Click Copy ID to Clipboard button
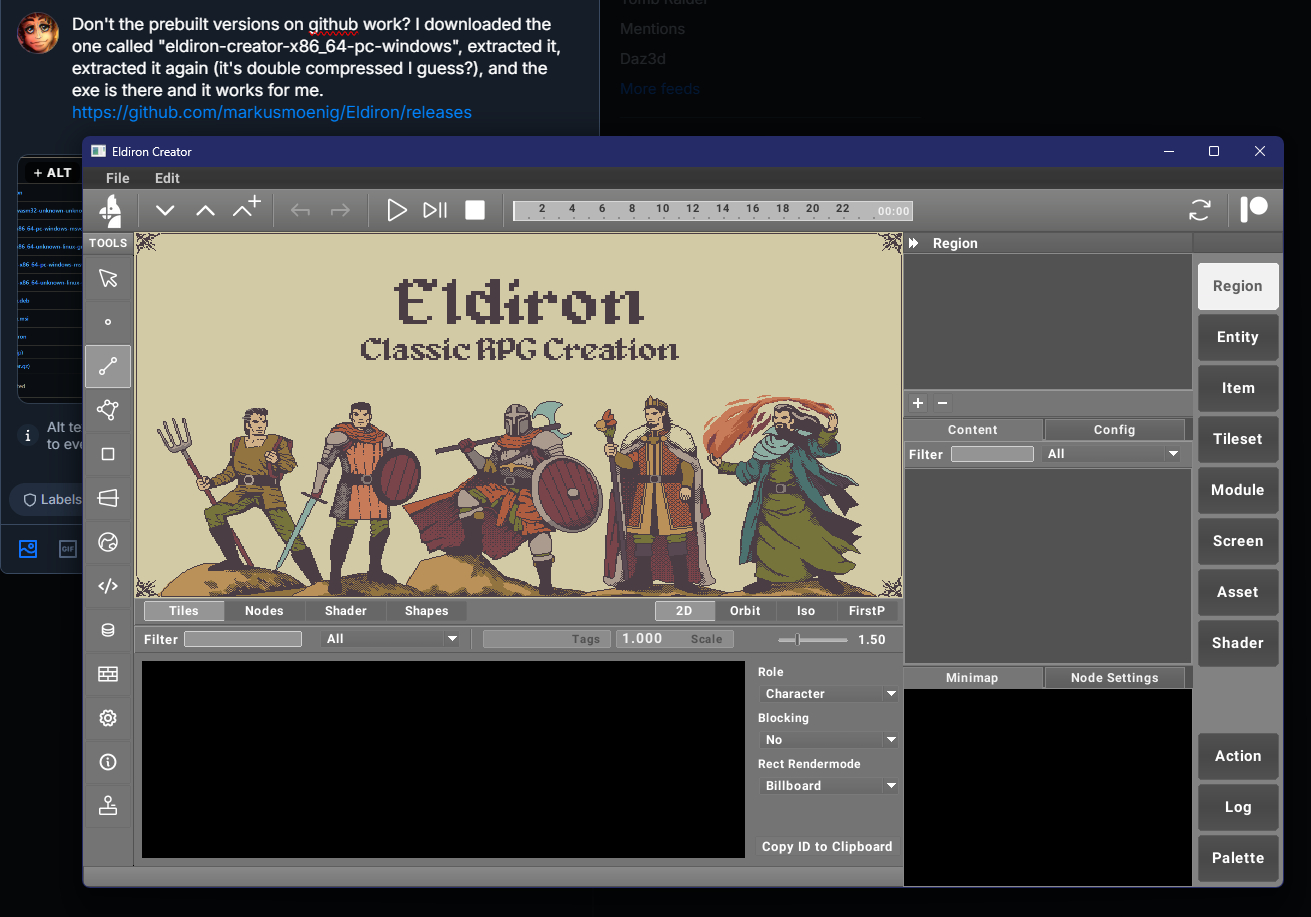The image size is (1311, 917). pos(826,847)
